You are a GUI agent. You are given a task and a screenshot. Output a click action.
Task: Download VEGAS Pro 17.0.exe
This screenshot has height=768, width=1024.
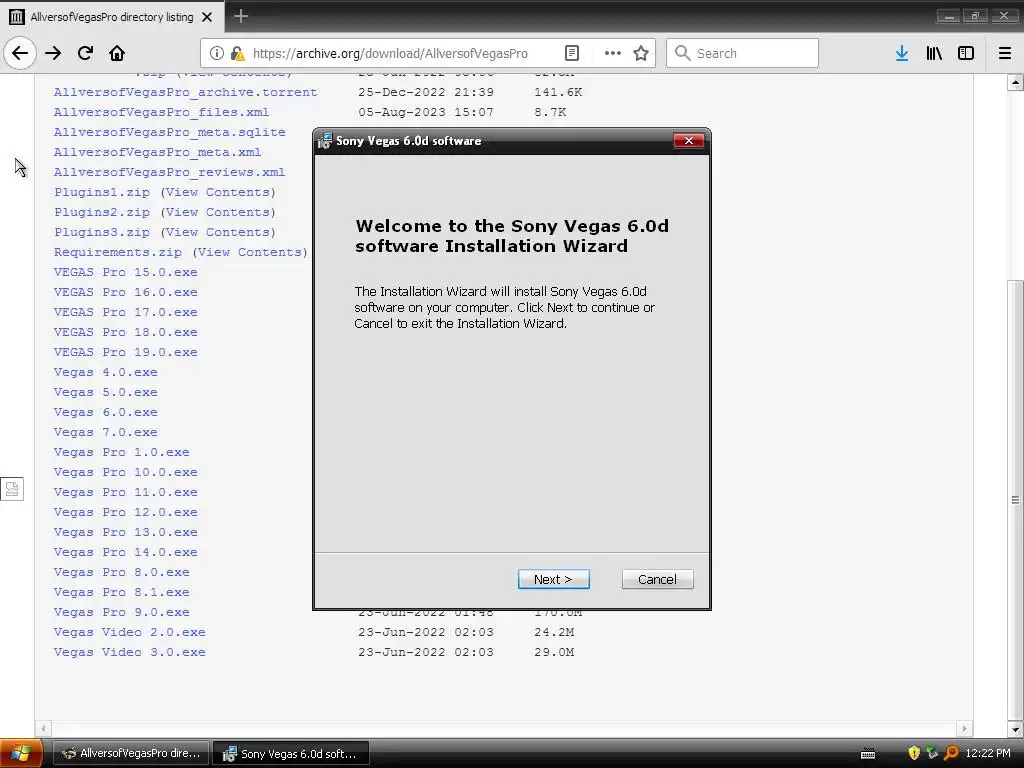(125, 312)
